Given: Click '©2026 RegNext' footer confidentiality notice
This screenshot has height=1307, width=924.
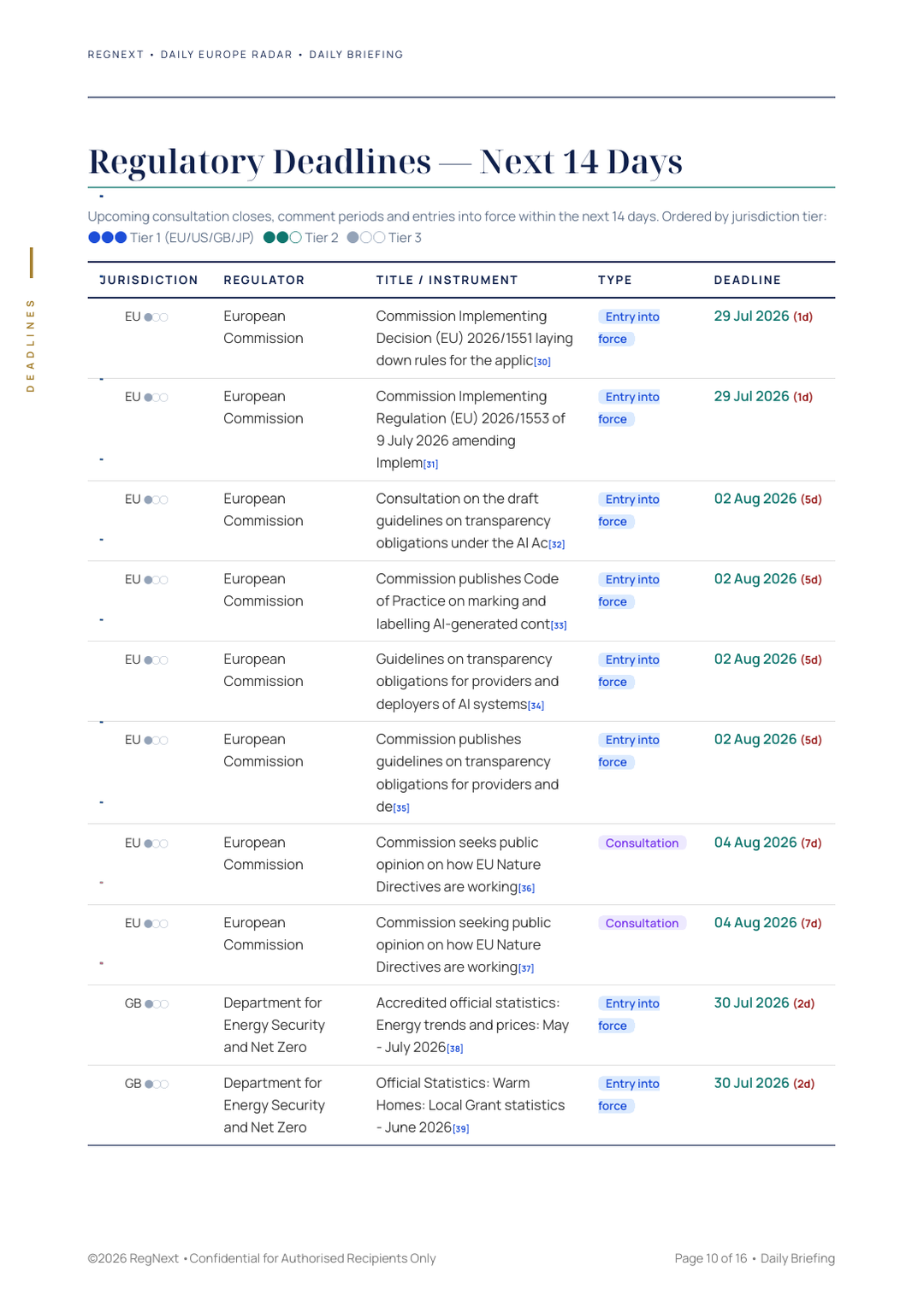Looking at the screenshot, I should pyautogui.click(x=262, y=1258).
